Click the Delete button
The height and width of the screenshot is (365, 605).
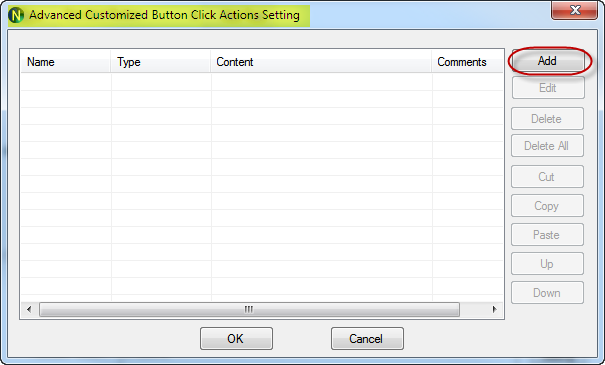click(547, 118)
